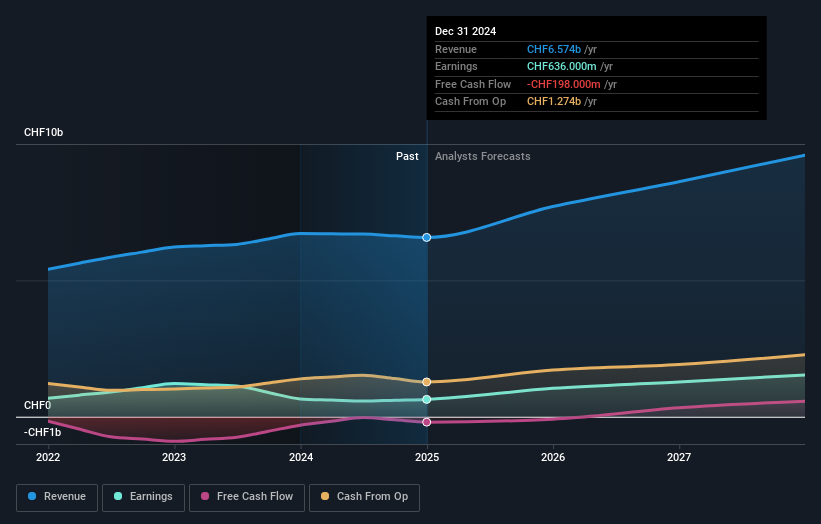Click the 2023 x-axis label
The height and width of the screenshot is (524, 821).
tap(174, 457)
